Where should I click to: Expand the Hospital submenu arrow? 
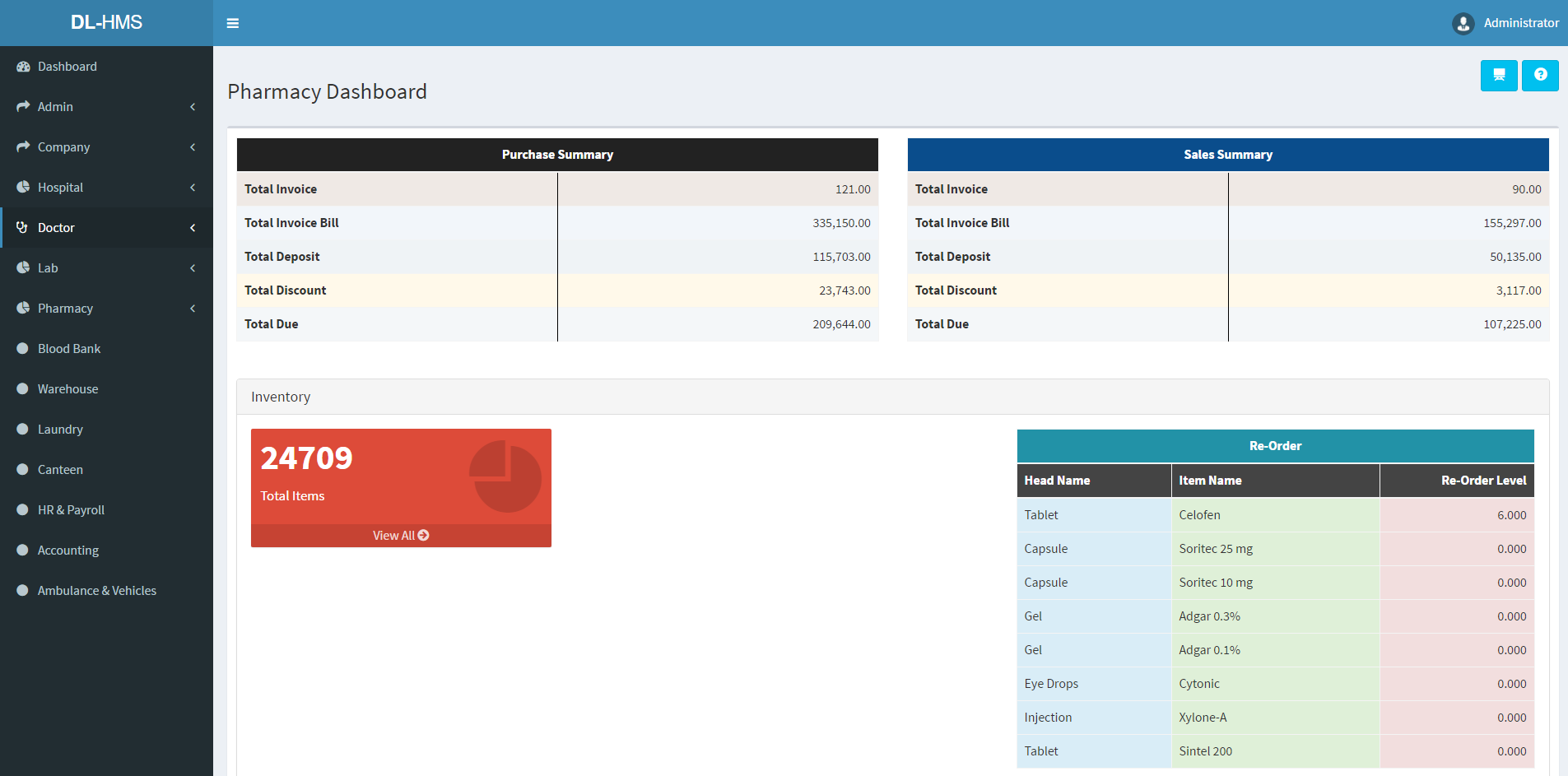tap(193, 188)
